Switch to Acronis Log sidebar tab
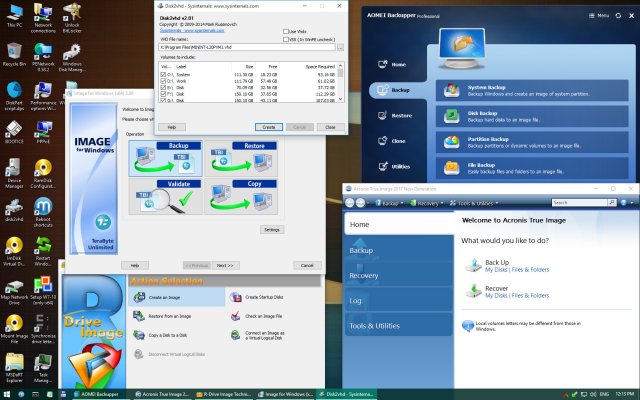The height and width of the screenshot is (400, 640). [399, 300]
